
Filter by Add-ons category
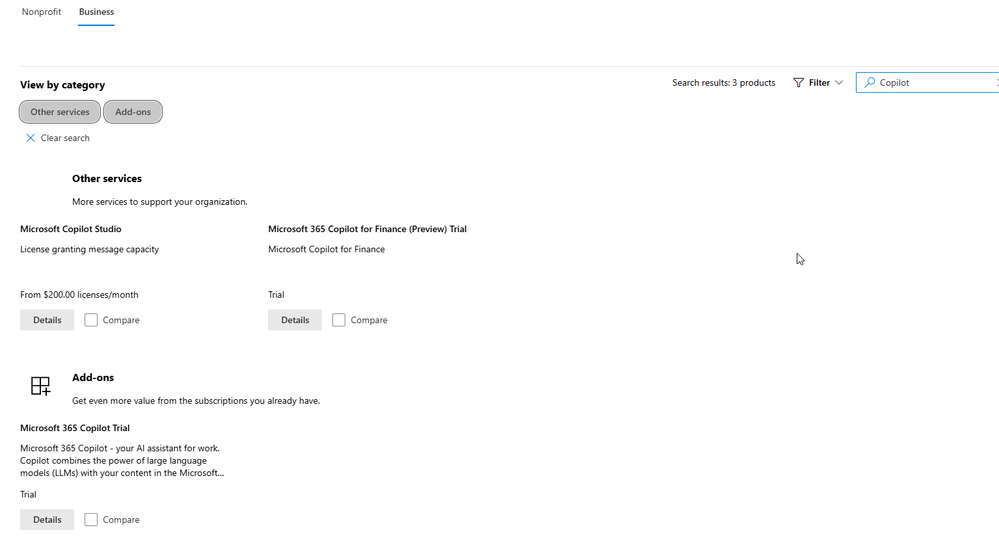pos(133,112)
